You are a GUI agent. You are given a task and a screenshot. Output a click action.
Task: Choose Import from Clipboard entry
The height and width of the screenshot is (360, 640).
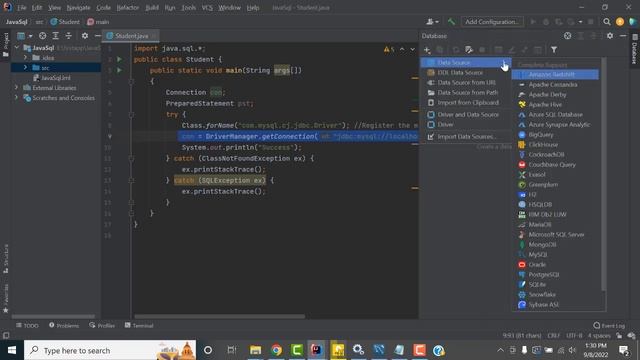click(465, 102)
